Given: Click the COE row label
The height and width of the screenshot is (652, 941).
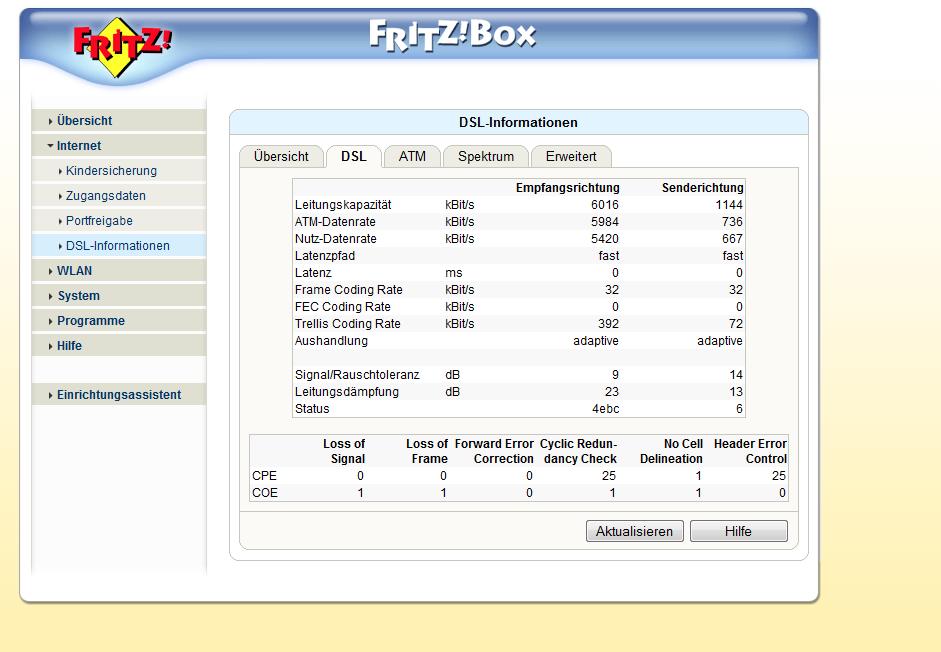Looking at the screenshot, I should click(x=265, y=493).
